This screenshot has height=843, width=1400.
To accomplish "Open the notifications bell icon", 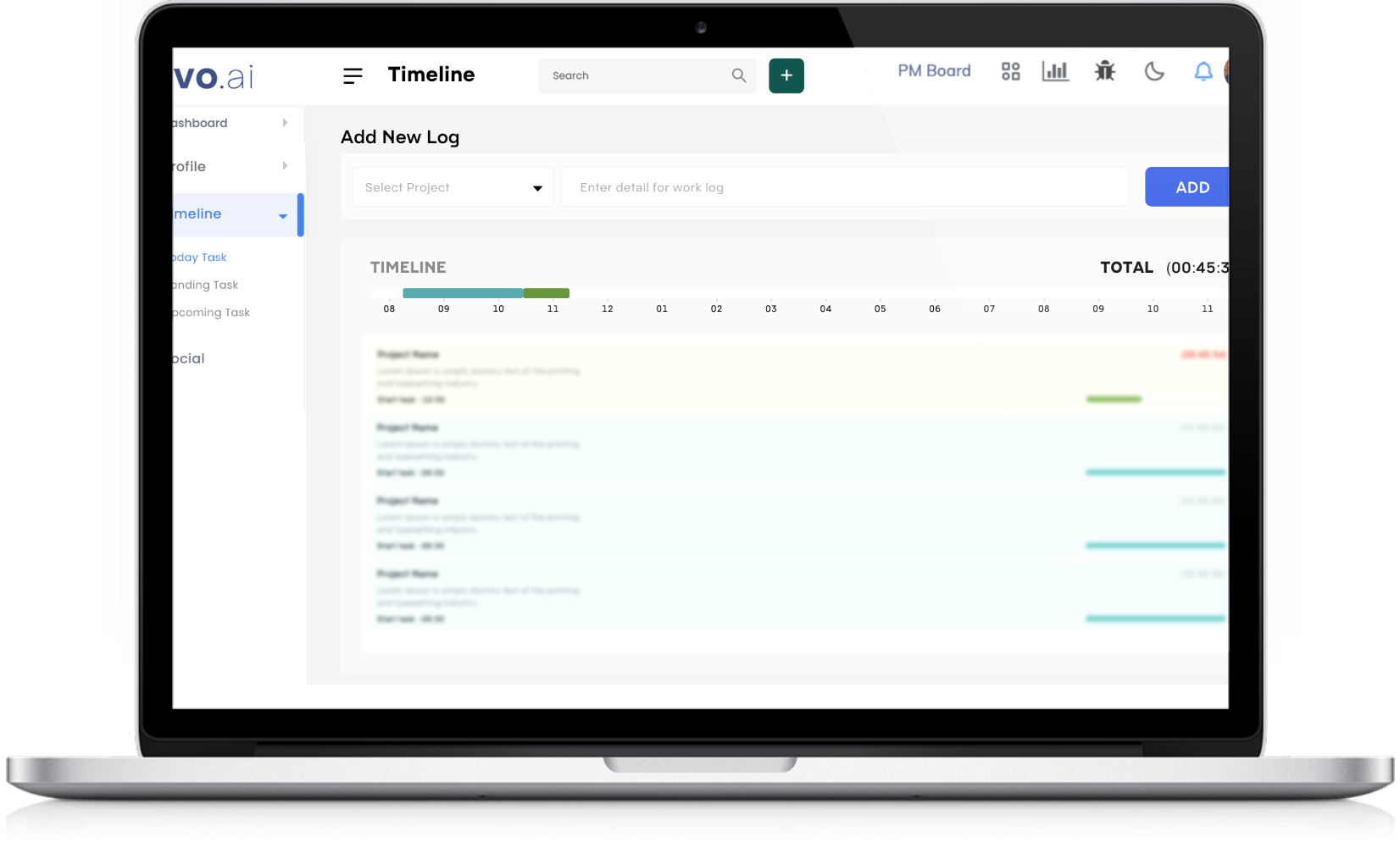I will click(1203, 72).
